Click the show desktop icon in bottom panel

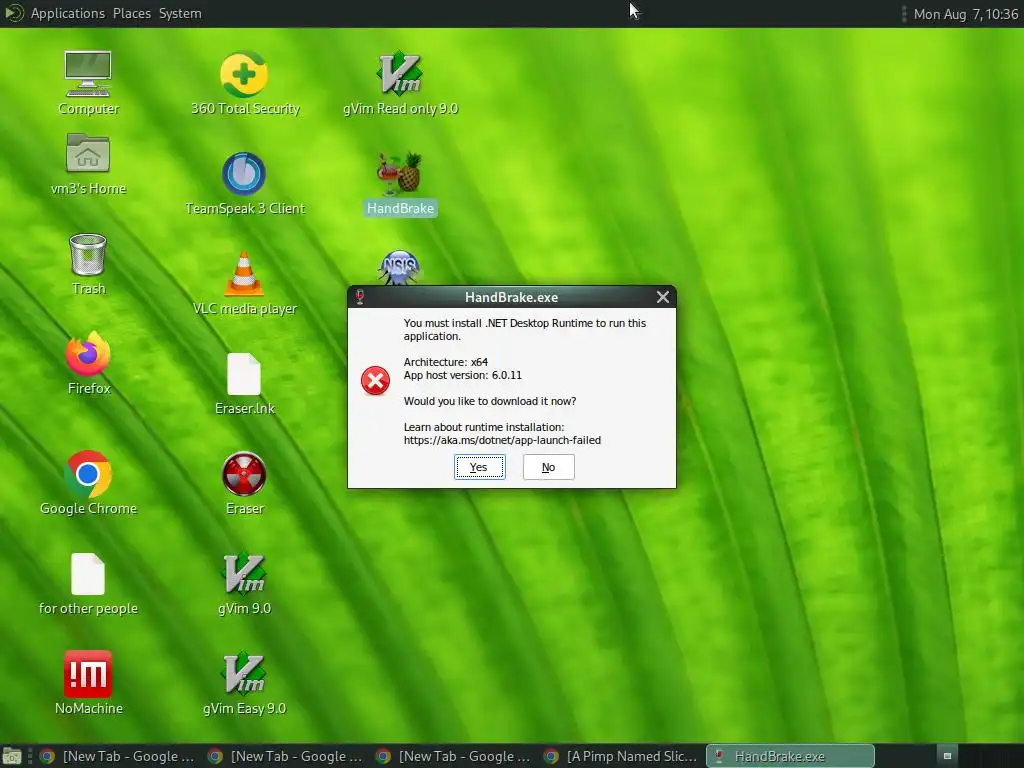[x=12, y=756]
